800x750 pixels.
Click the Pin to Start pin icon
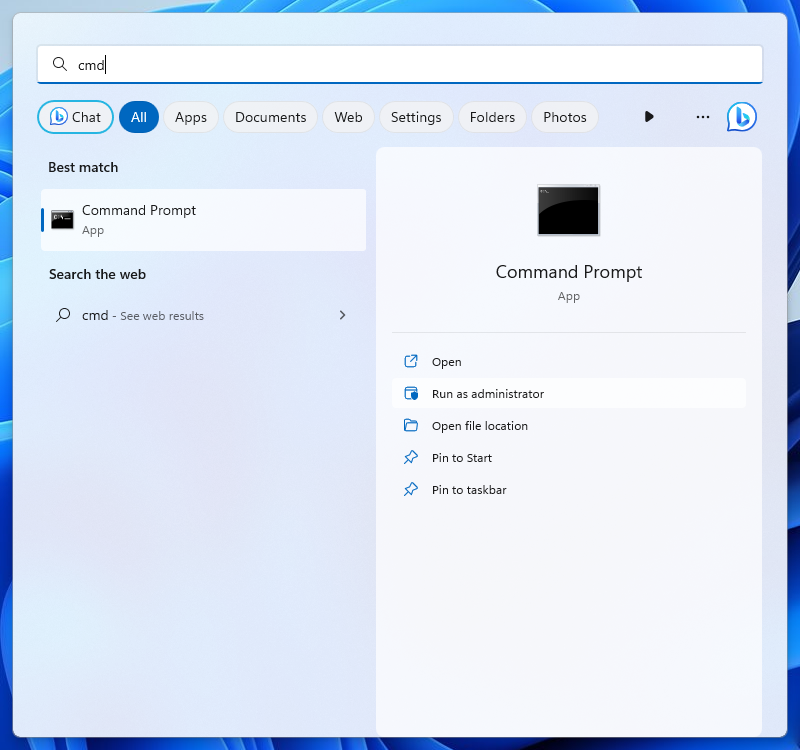(x=410, y=458)
